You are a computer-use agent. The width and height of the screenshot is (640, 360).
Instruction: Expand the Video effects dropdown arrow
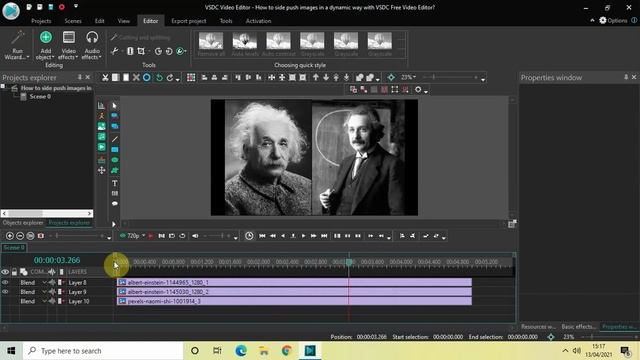click(77, 58)
